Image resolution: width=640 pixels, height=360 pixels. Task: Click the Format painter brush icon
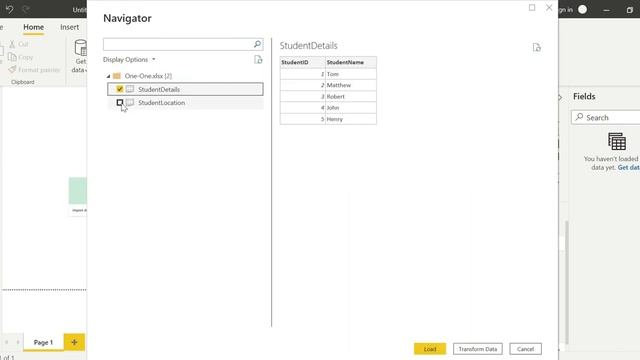[x=12, y=70]
